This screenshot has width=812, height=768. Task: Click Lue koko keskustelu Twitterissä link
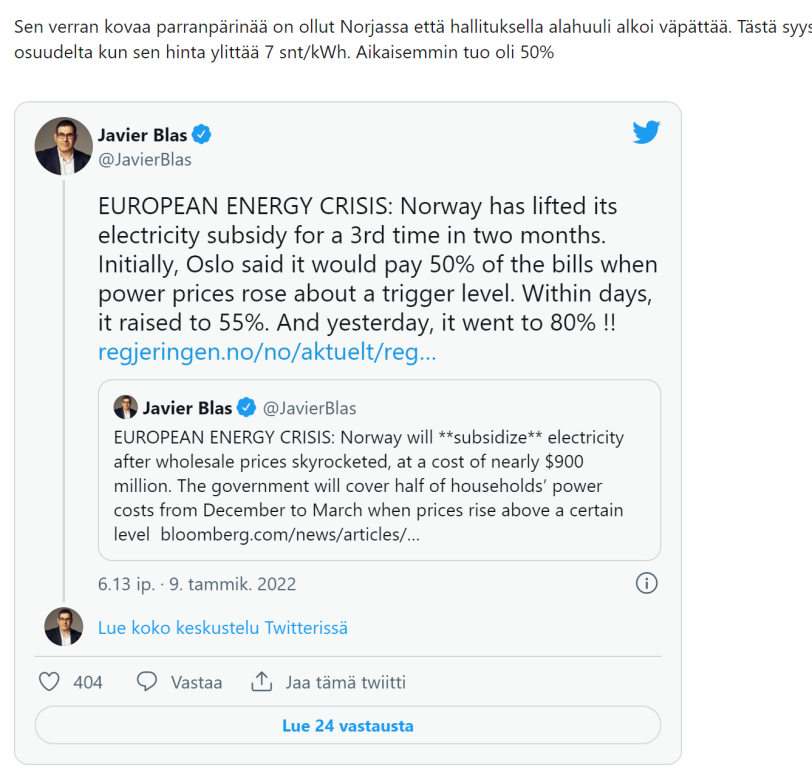click(222, 628)
